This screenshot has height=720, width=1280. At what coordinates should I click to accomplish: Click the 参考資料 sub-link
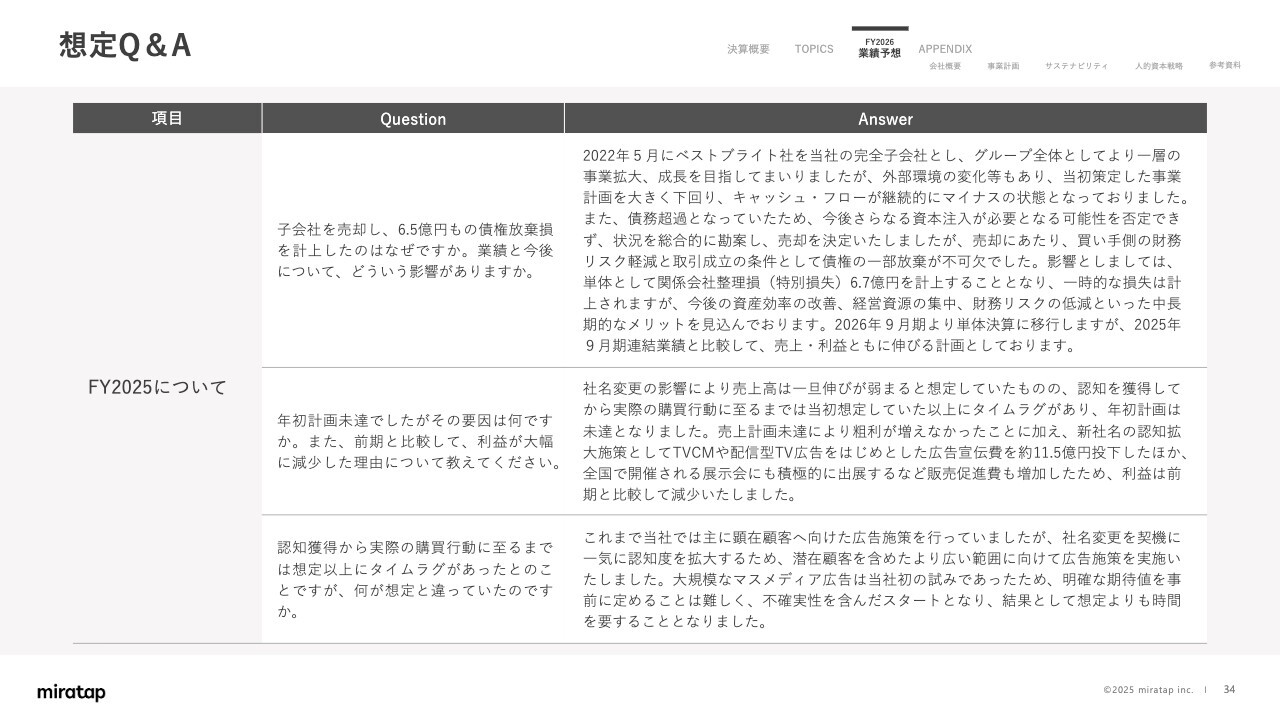tap(1224, 65)
